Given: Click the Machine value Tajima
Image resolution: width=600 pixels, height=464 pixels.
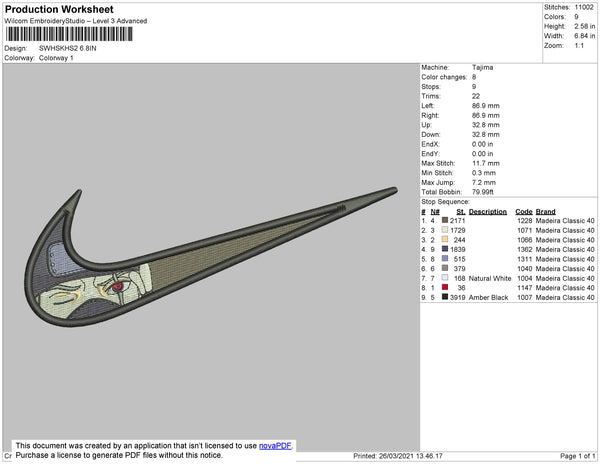Looking at the screenshot, I should tap(483, 67).
